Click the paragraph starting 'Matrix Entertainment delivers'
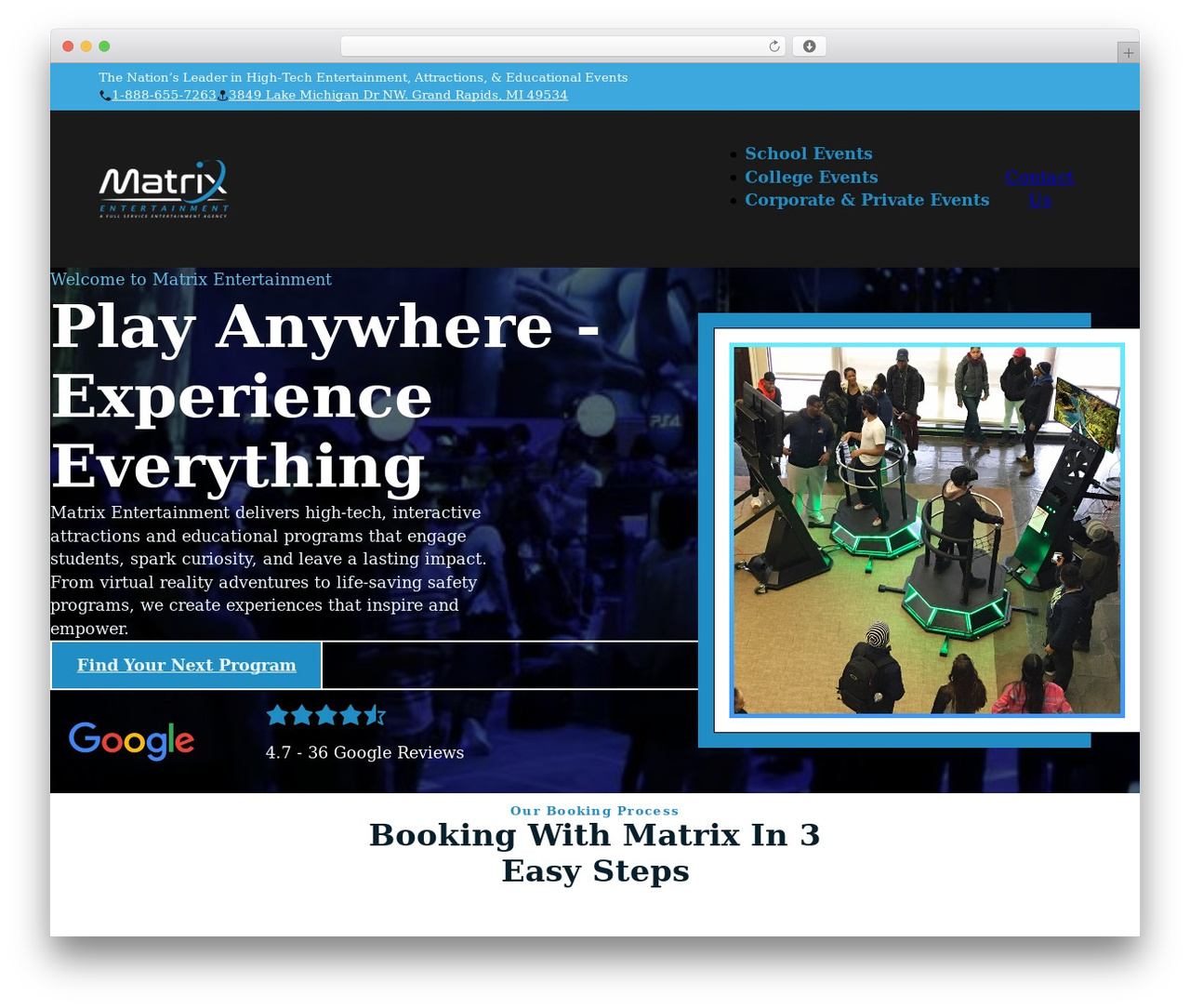 click(269, 570)
